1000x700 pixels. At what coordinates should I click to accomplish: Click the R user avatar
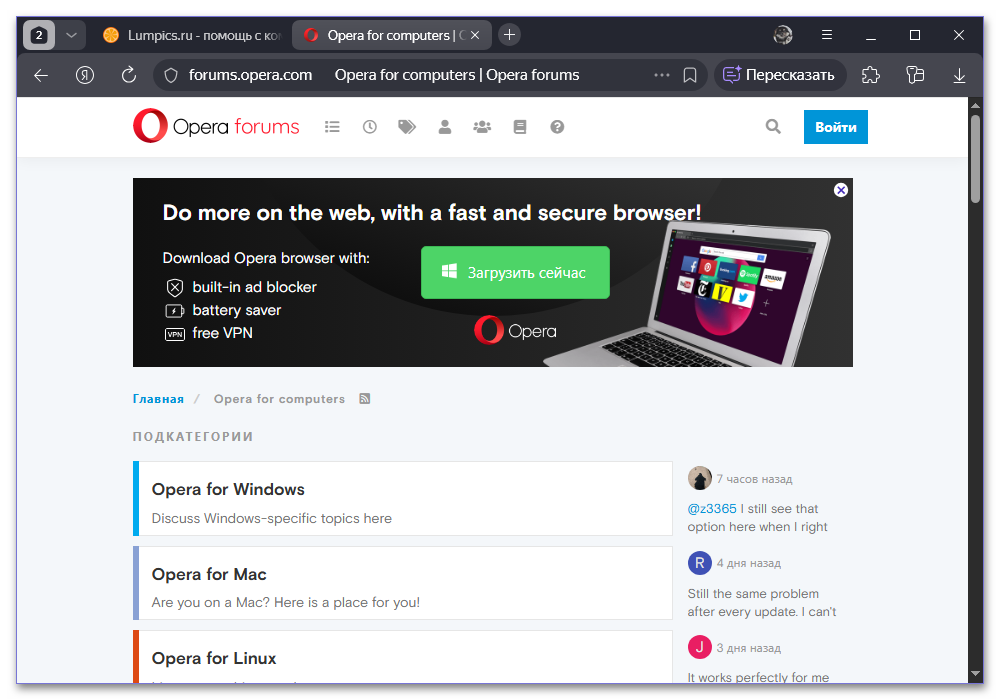[700, 563]
